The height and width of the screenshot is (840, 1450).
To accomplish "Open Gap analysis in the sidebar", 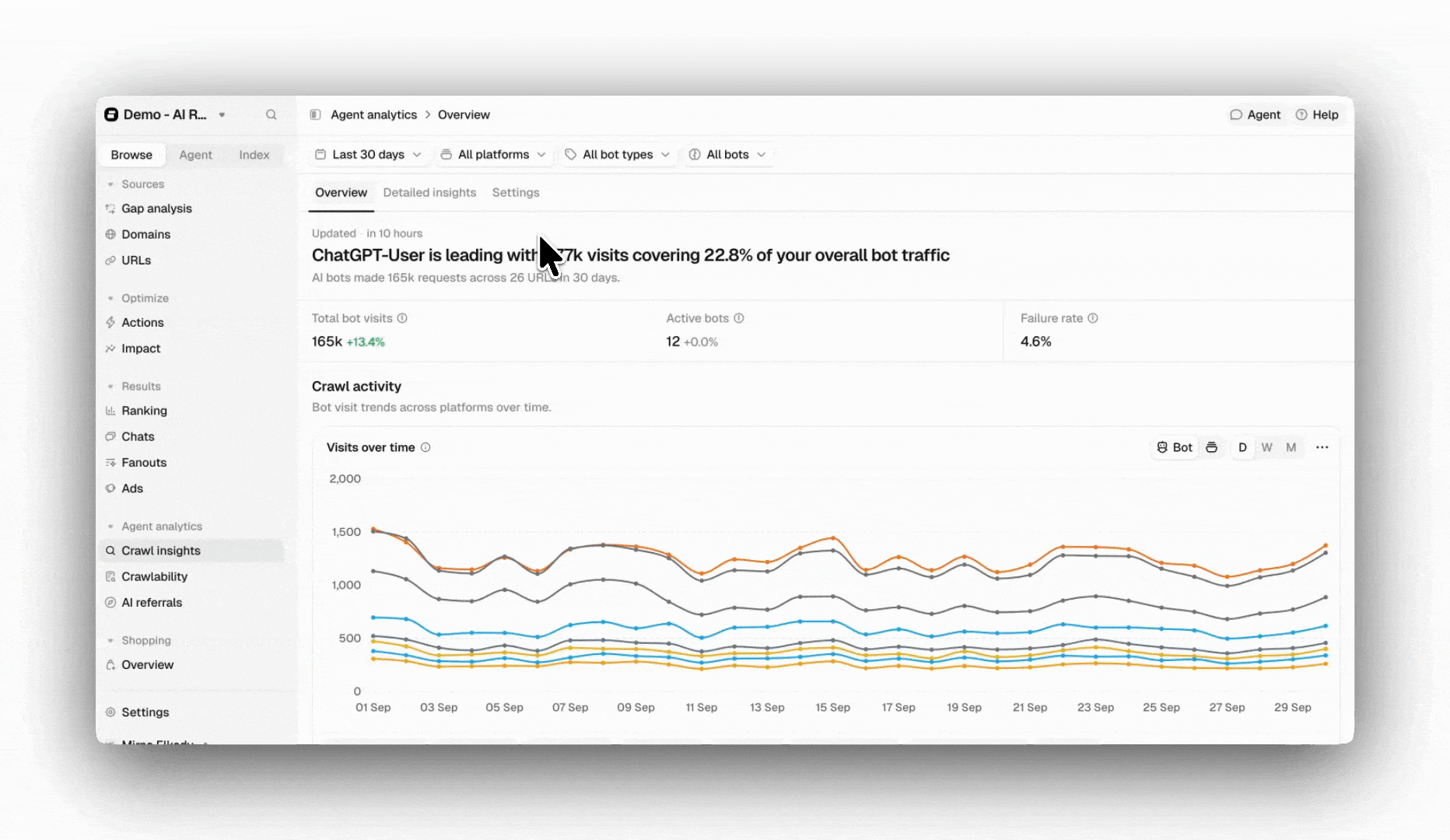I will (156, 208).
